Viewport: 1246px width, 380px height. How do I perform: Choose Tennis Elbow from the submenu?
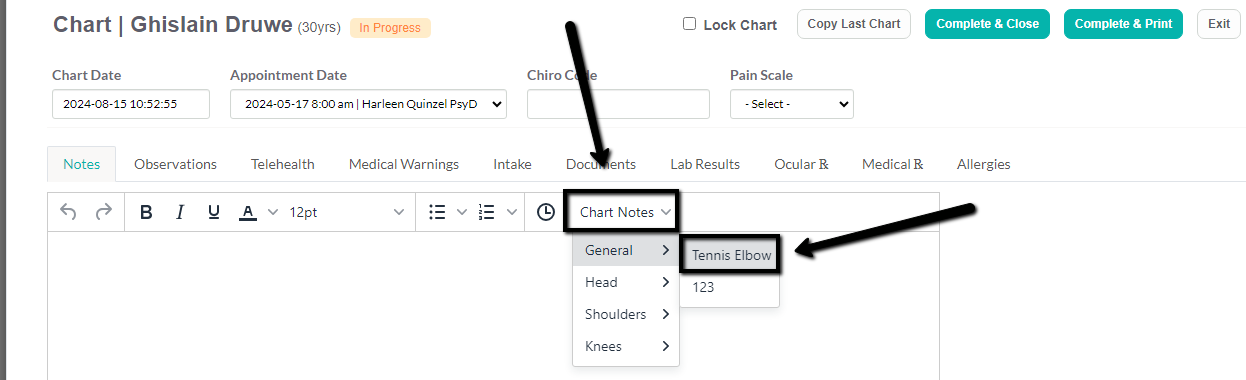(x=732, y=255)
